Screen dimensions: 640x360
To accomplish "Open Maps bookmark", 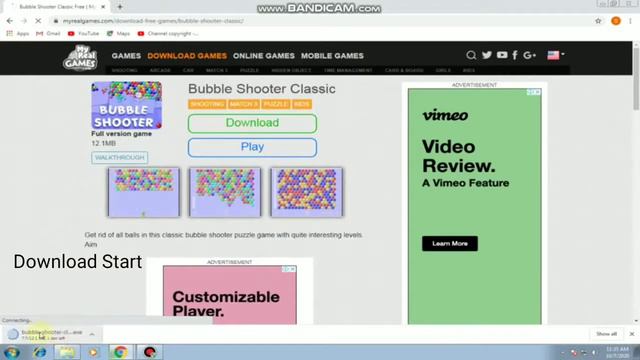I will coord(118,33).
